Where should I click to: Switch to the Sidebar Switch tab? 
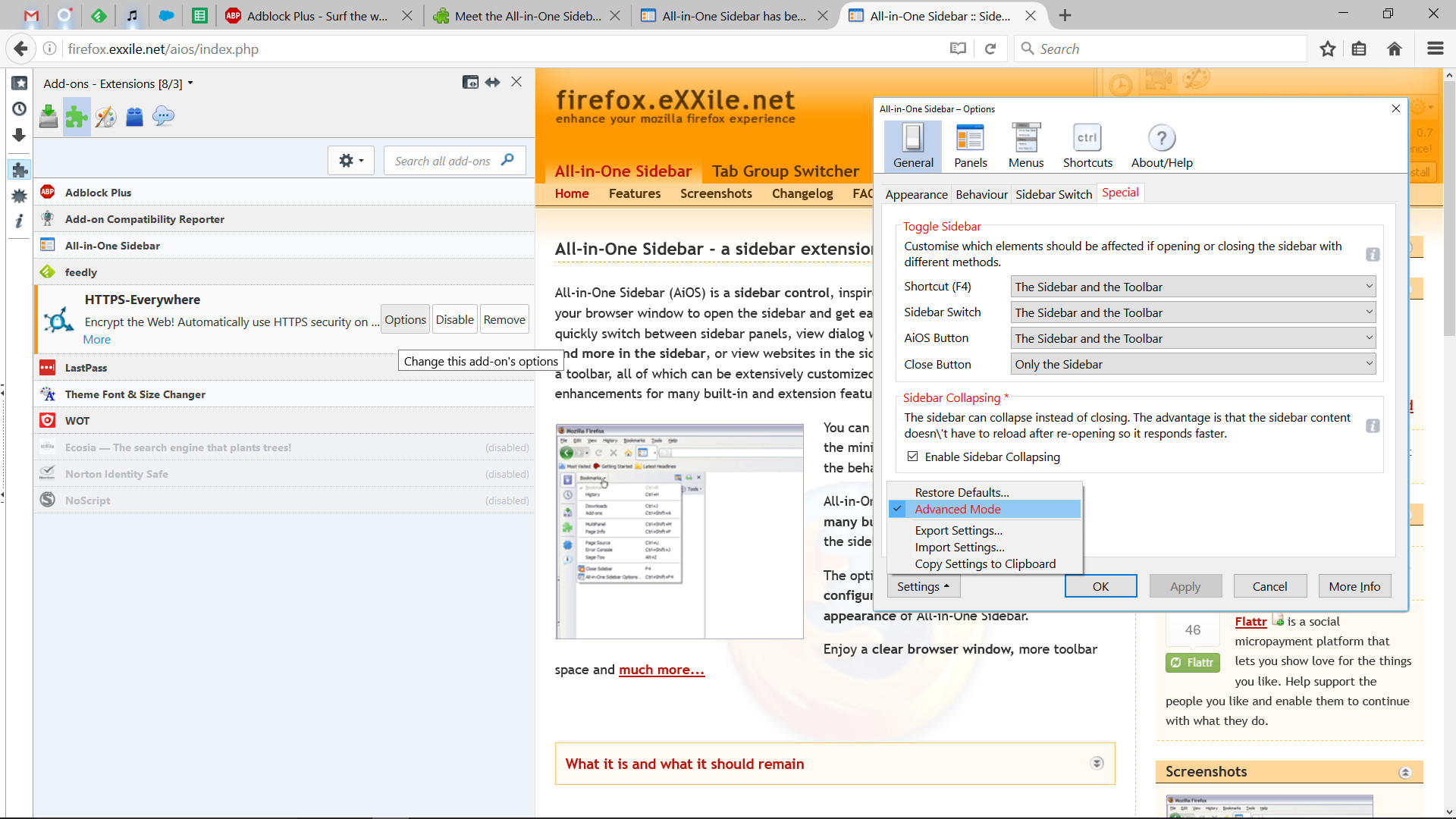tap(1053, 194)
